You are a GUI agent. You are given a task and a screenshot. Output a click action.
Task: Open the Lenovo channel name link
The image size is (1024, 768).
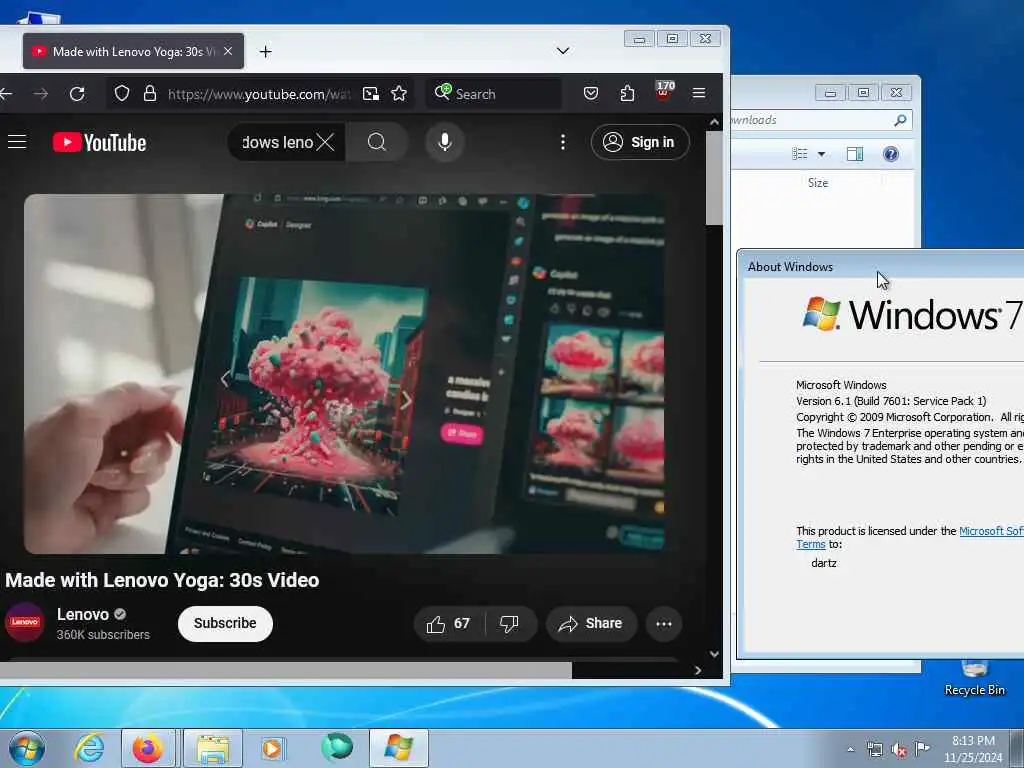[x=83, y=615]
